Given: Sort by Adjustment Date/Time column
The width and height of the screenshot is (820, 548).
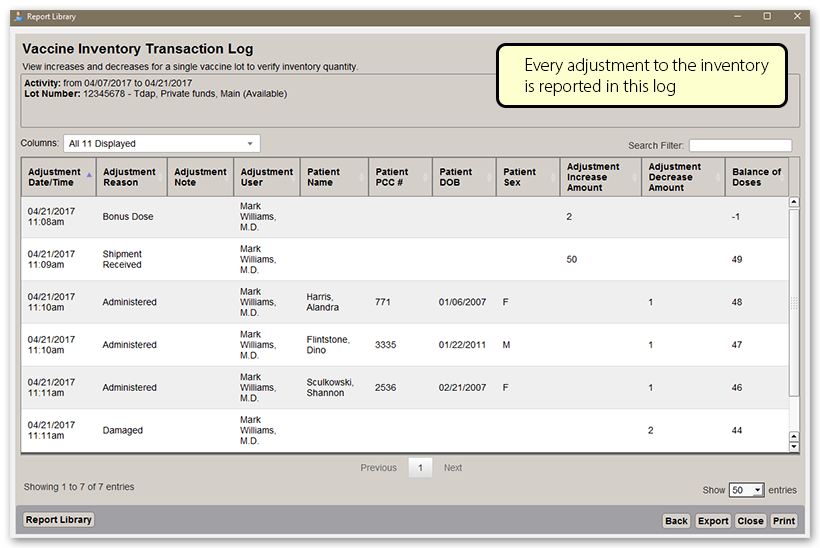Looking at the screenshot, I should coord(59,177).
